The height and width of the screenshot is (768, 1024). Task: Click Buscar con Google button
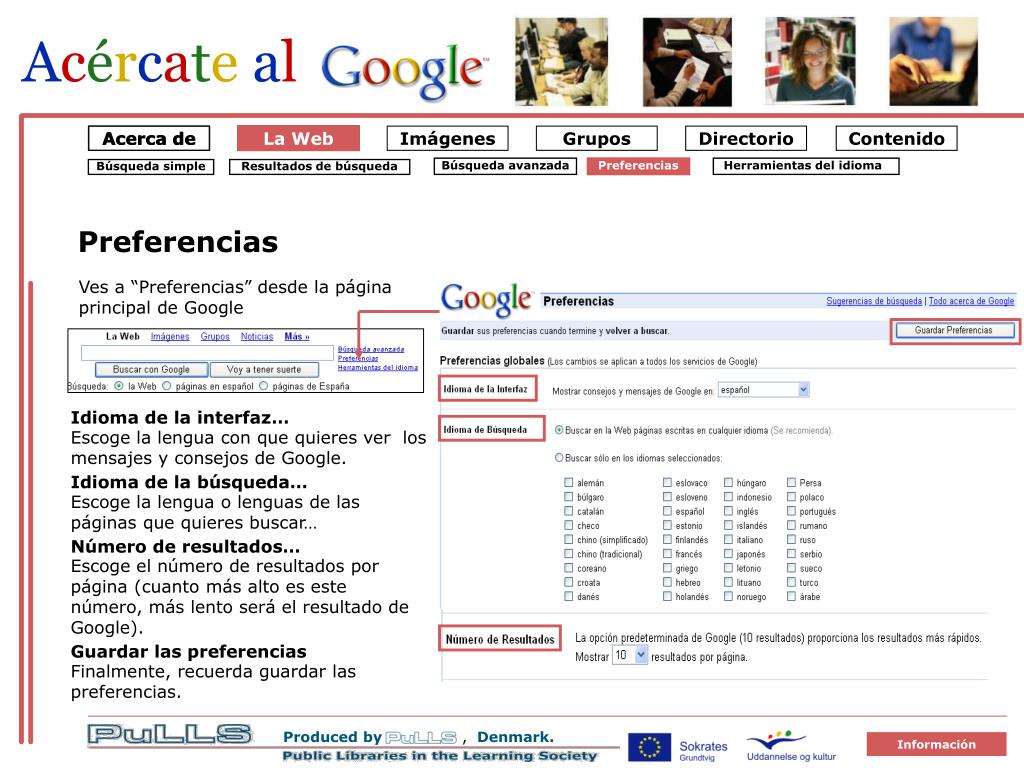[x=152, y=370]
